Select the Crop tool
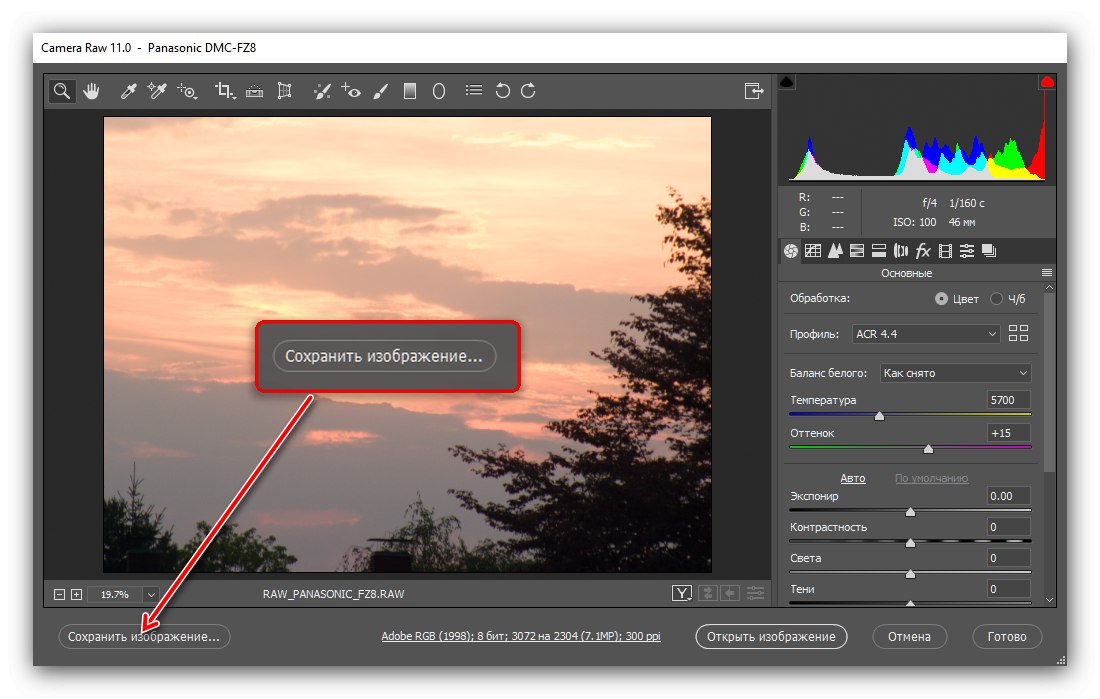The height and width of the screenshot is (699, 1100). [x=222, y=91]
